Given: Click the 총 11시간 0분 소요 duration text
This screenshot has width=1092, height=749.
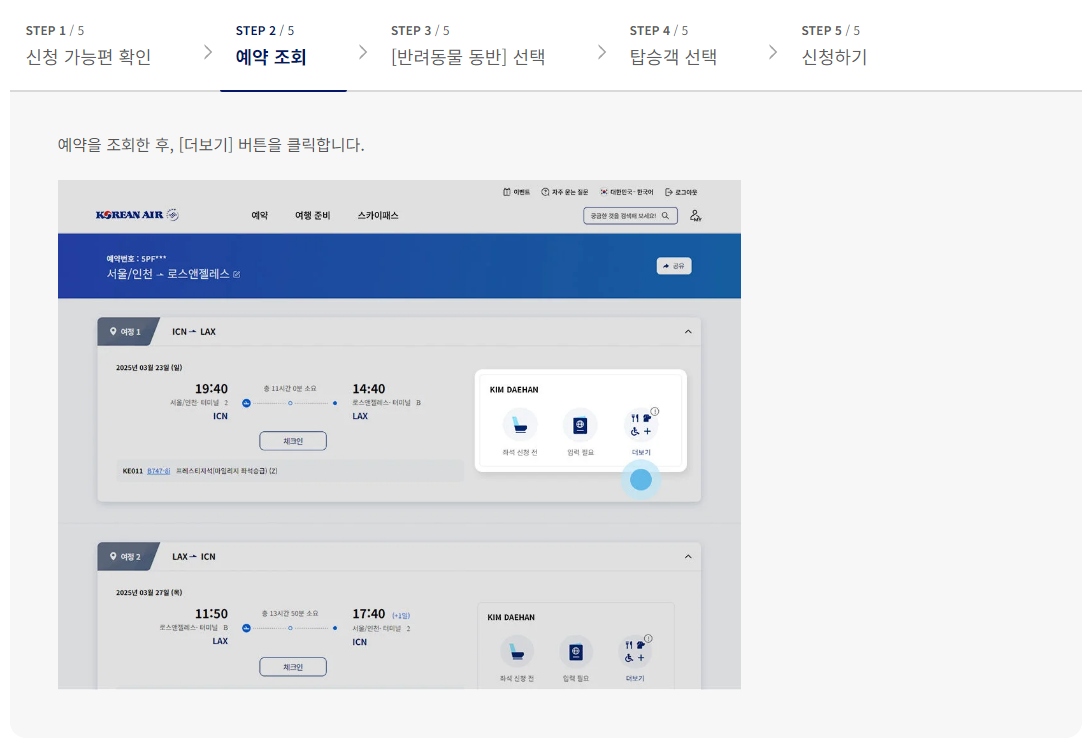Looking at the screenshot, I should click(290, 388).
